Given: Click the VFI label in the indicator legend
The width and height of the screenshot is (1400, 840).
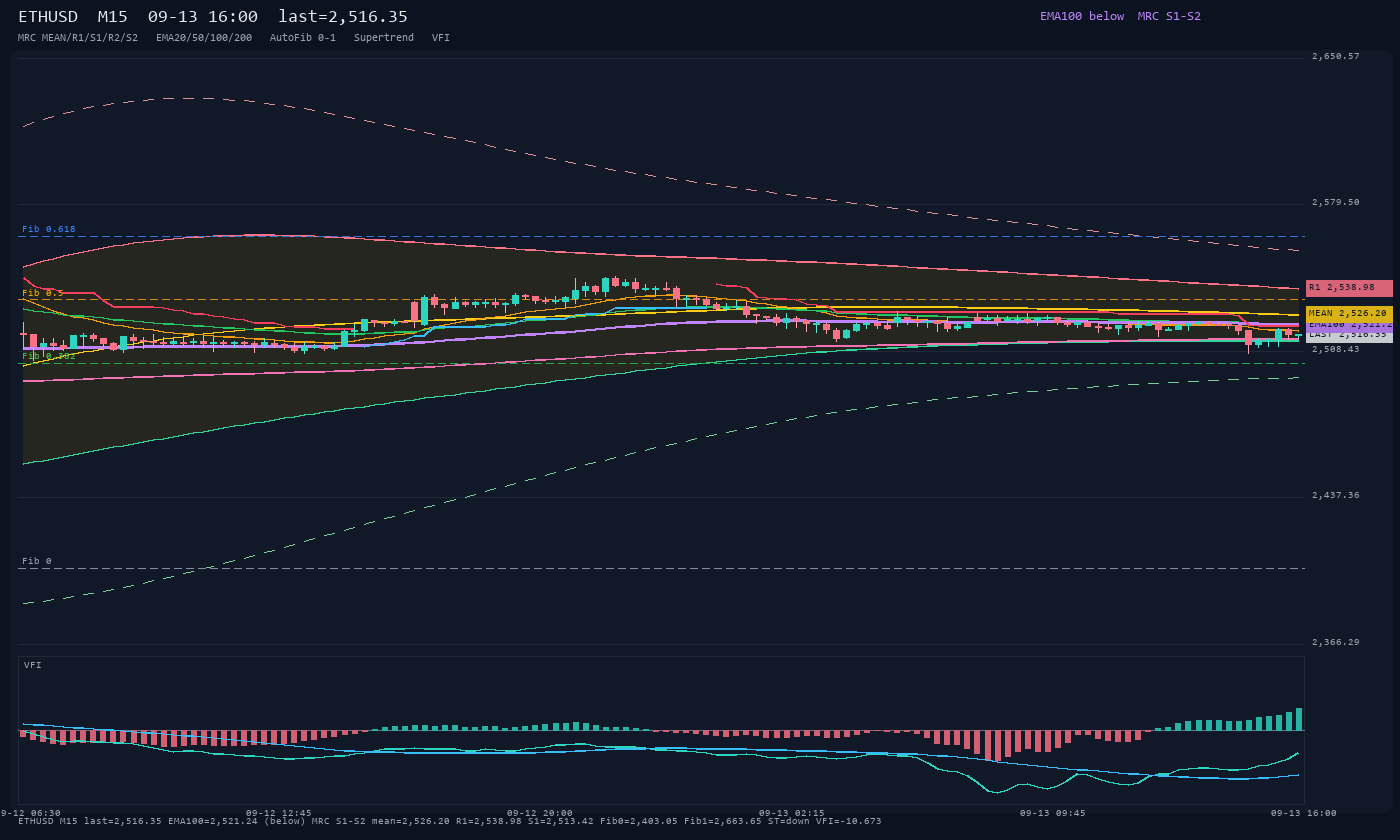Looking at the screenshot, I should (441, 37).
